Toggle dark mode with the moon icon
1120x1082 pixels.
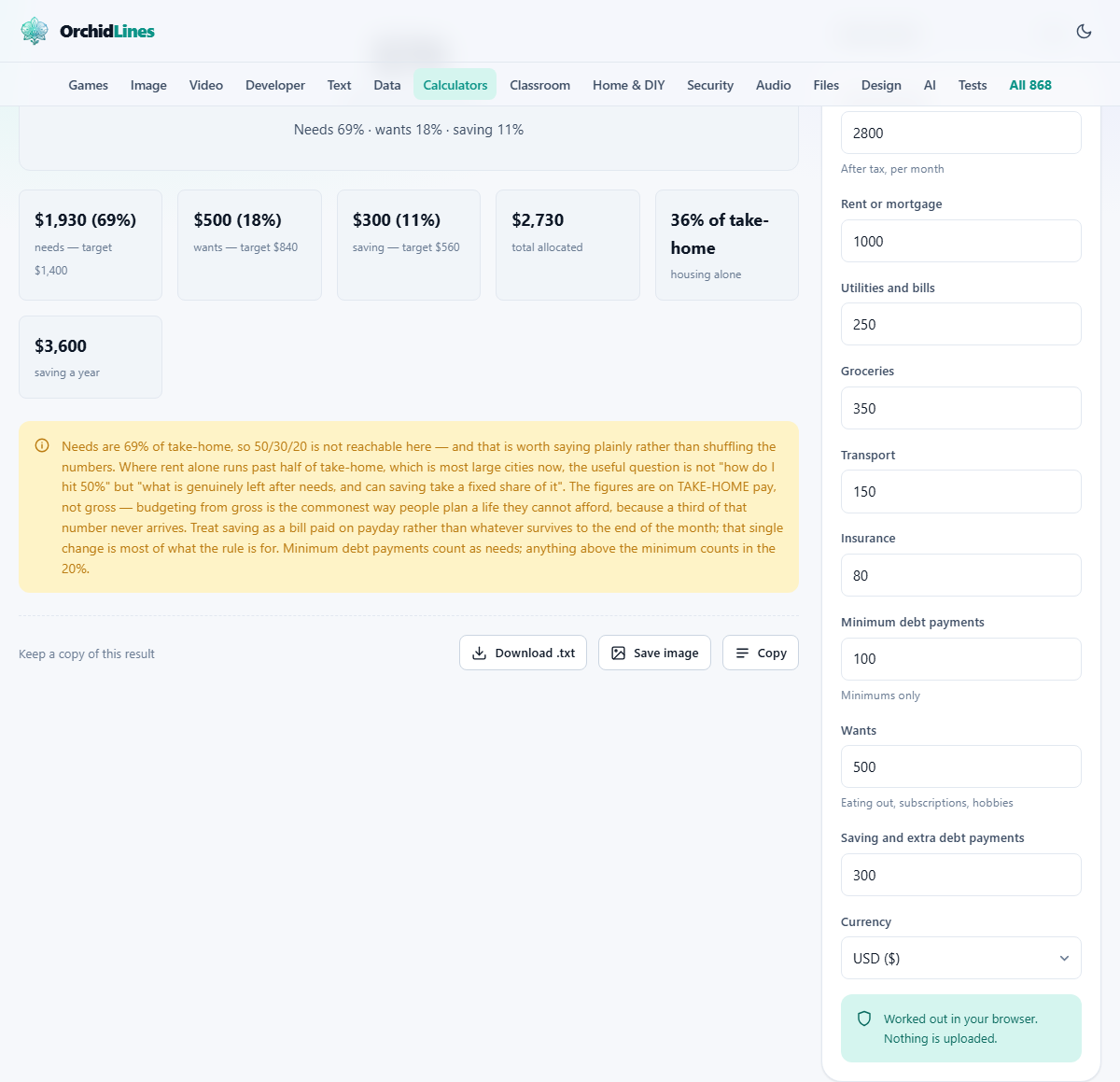[1084, 31]
